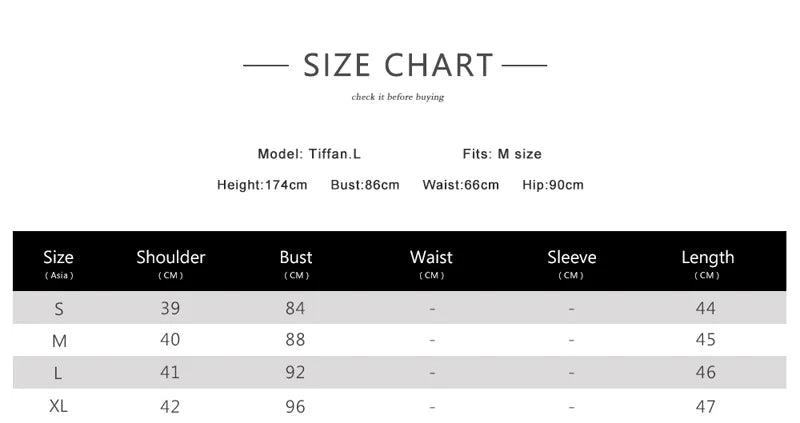Click the Hip:90cm measurement
The image size is (800, 423).
click(x=553, y=185)
